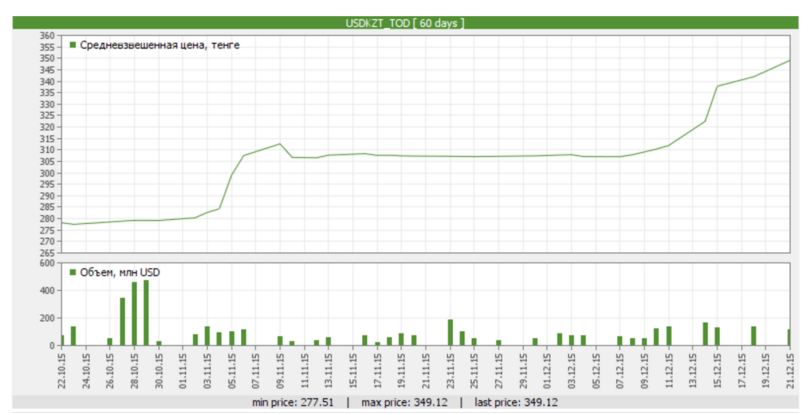The height and width of the screenshot is (415, 810).
Task: Click the 360 price axis label
Action: (x=46, y=35)
